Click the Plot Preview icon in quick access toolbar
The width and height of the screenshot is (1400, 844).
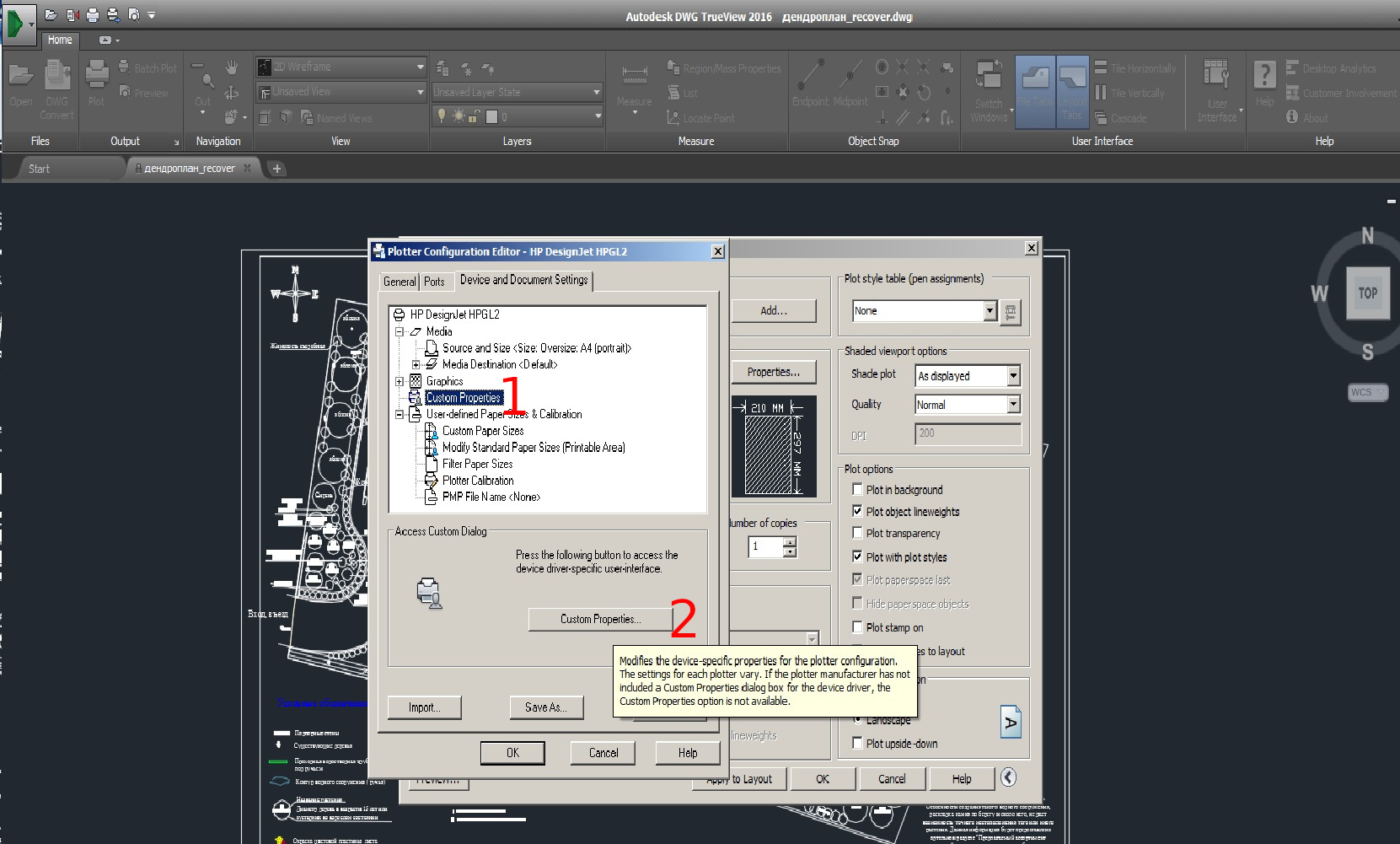click(133, 15)
